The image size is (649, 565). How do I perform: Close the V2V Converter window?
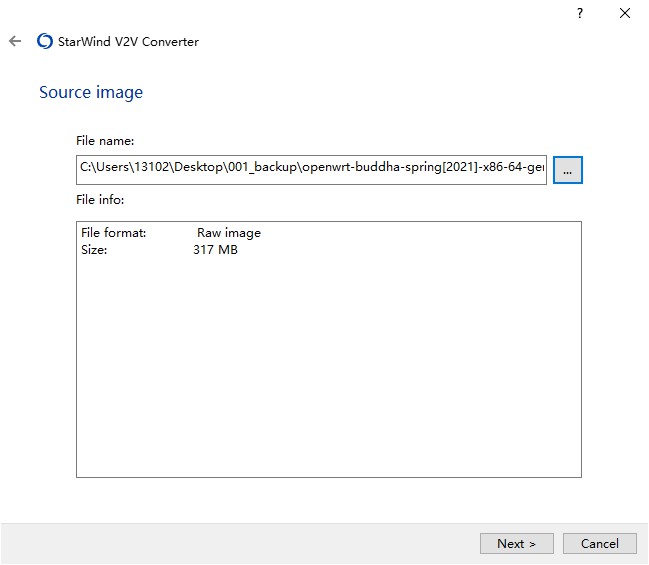625,13
